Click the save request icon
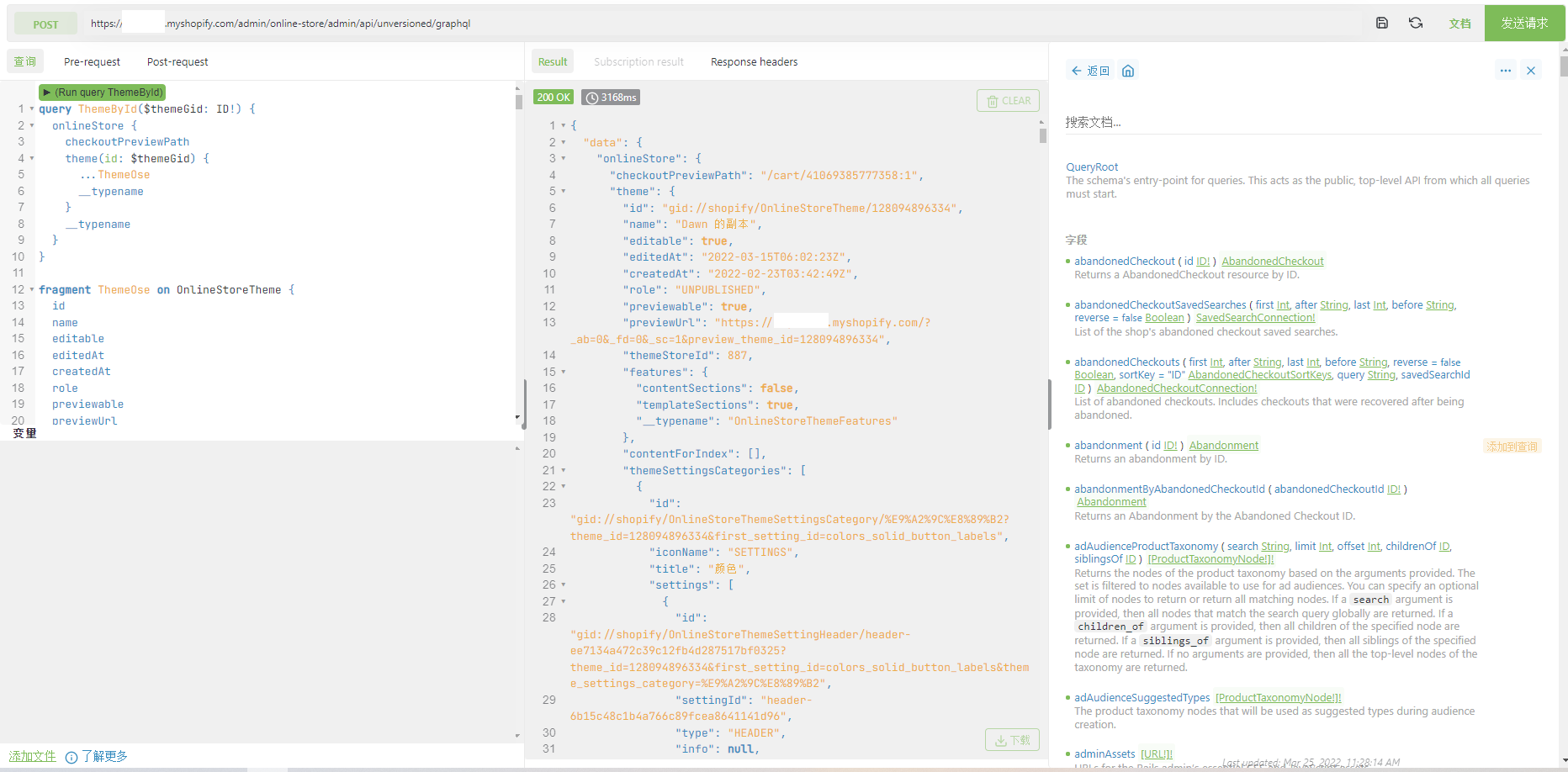1568x772 pixels. click(x=1381, y=24)
